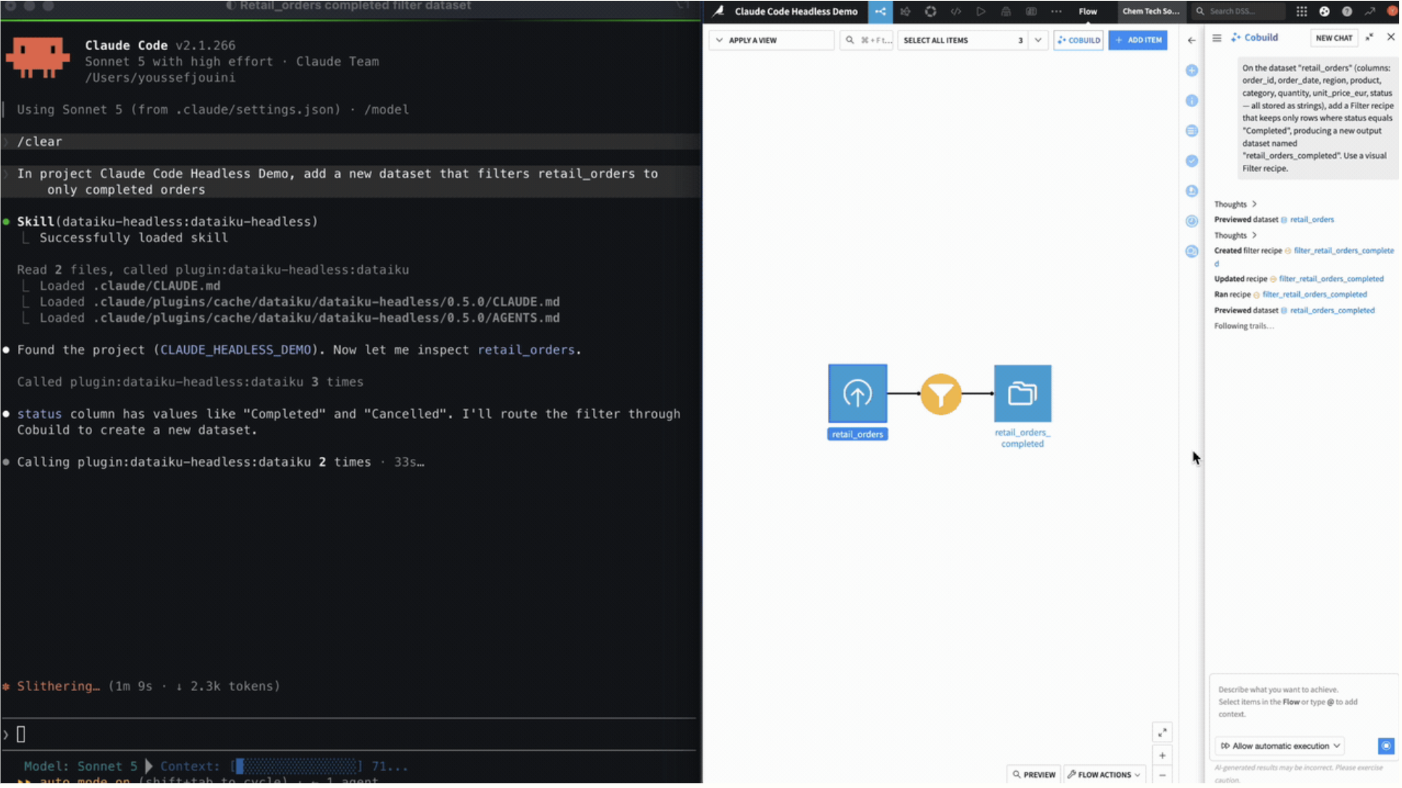Open the filter_retail_orders_completed link after Created filter recipe
The width and height of the screenshot is (1402, 788).
(x=1343, y=251)
